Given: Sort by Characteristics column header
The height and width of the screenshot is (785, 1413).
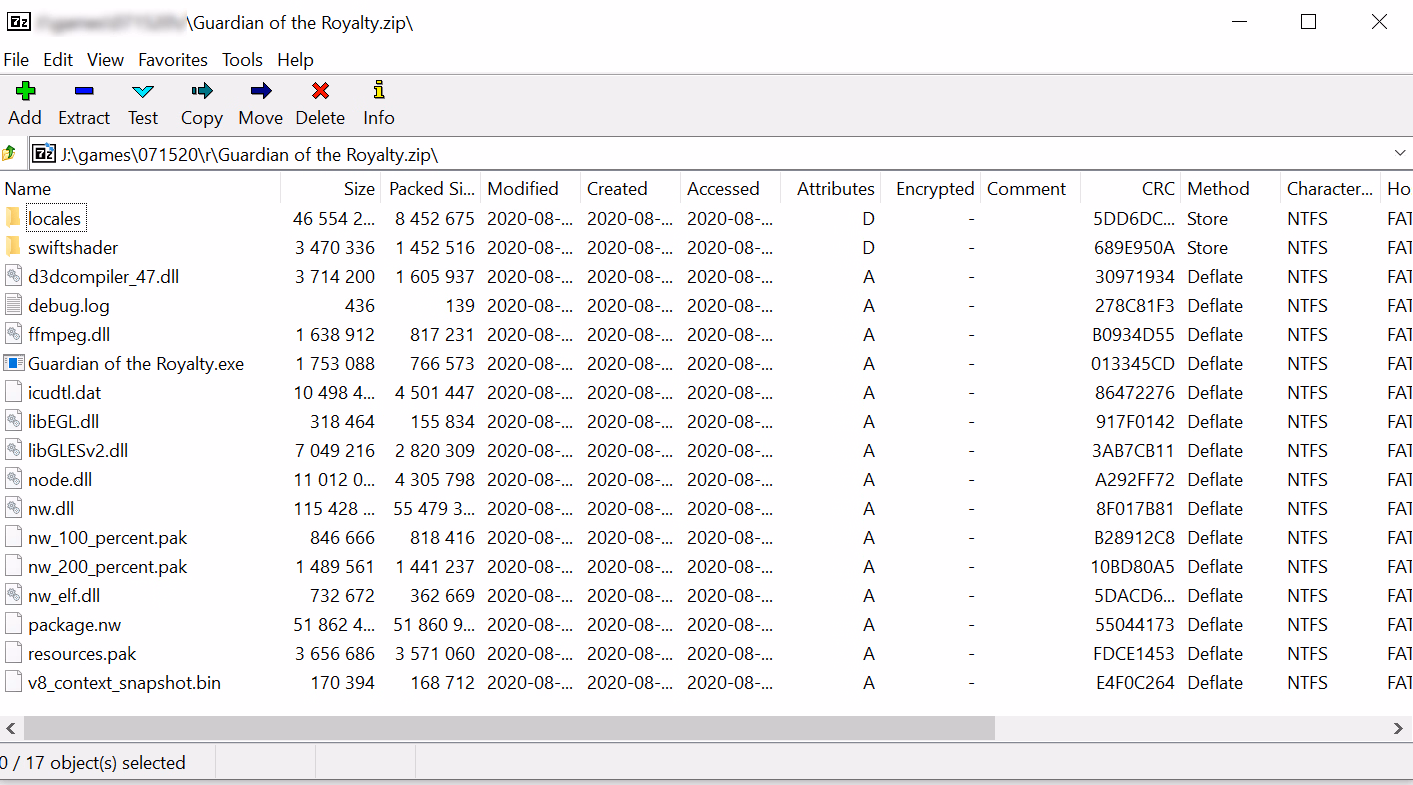Looking at the screenshot, I should [x=1330, y=188].
